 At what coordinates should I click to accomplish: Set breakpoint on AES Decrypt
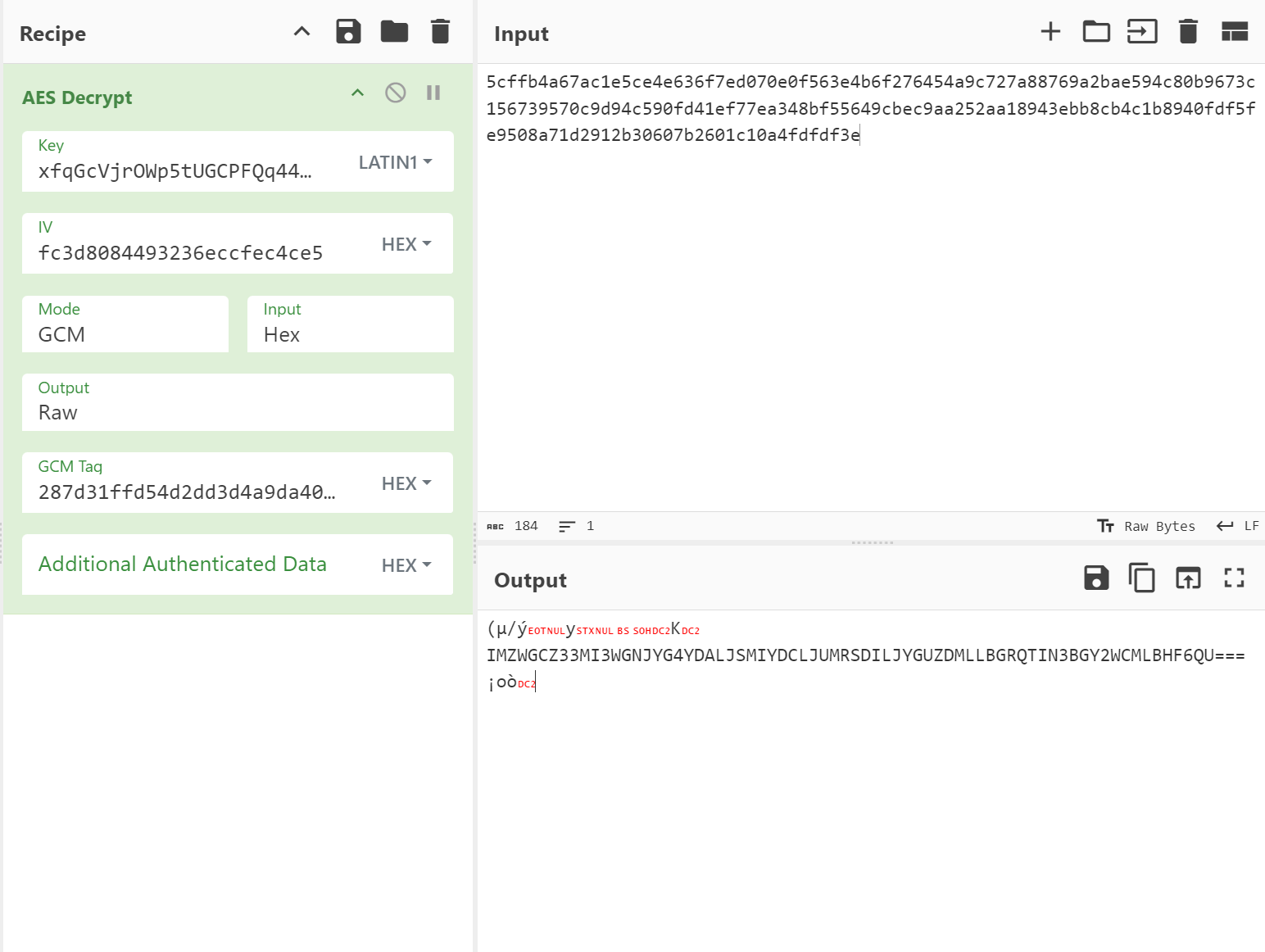433,93
